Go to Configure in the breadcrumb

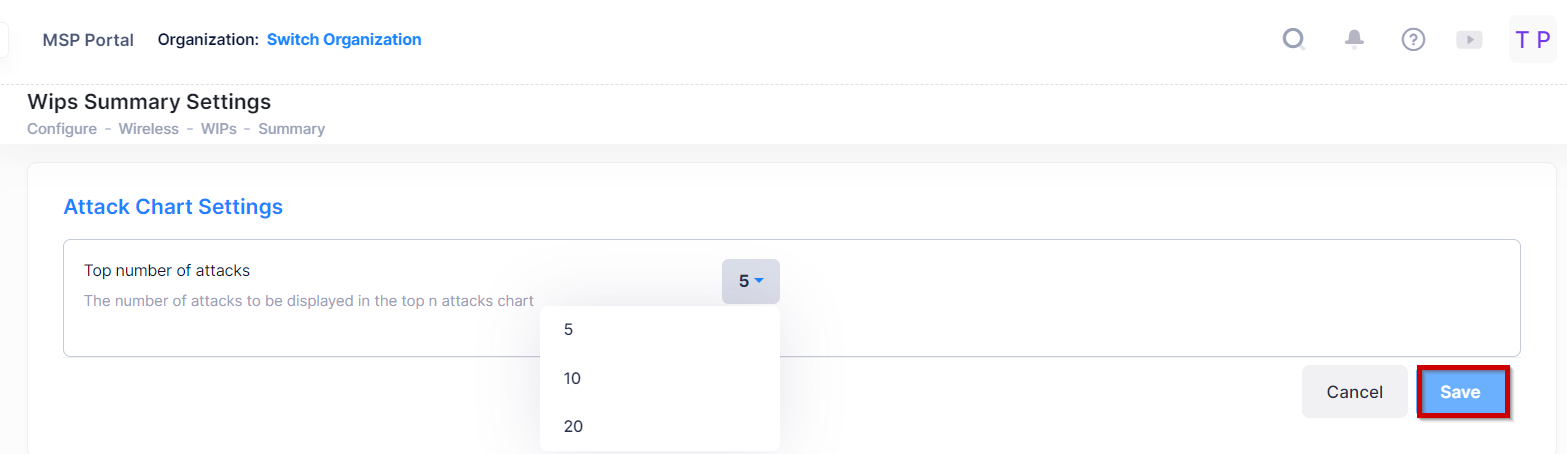[x=62, y=129]
